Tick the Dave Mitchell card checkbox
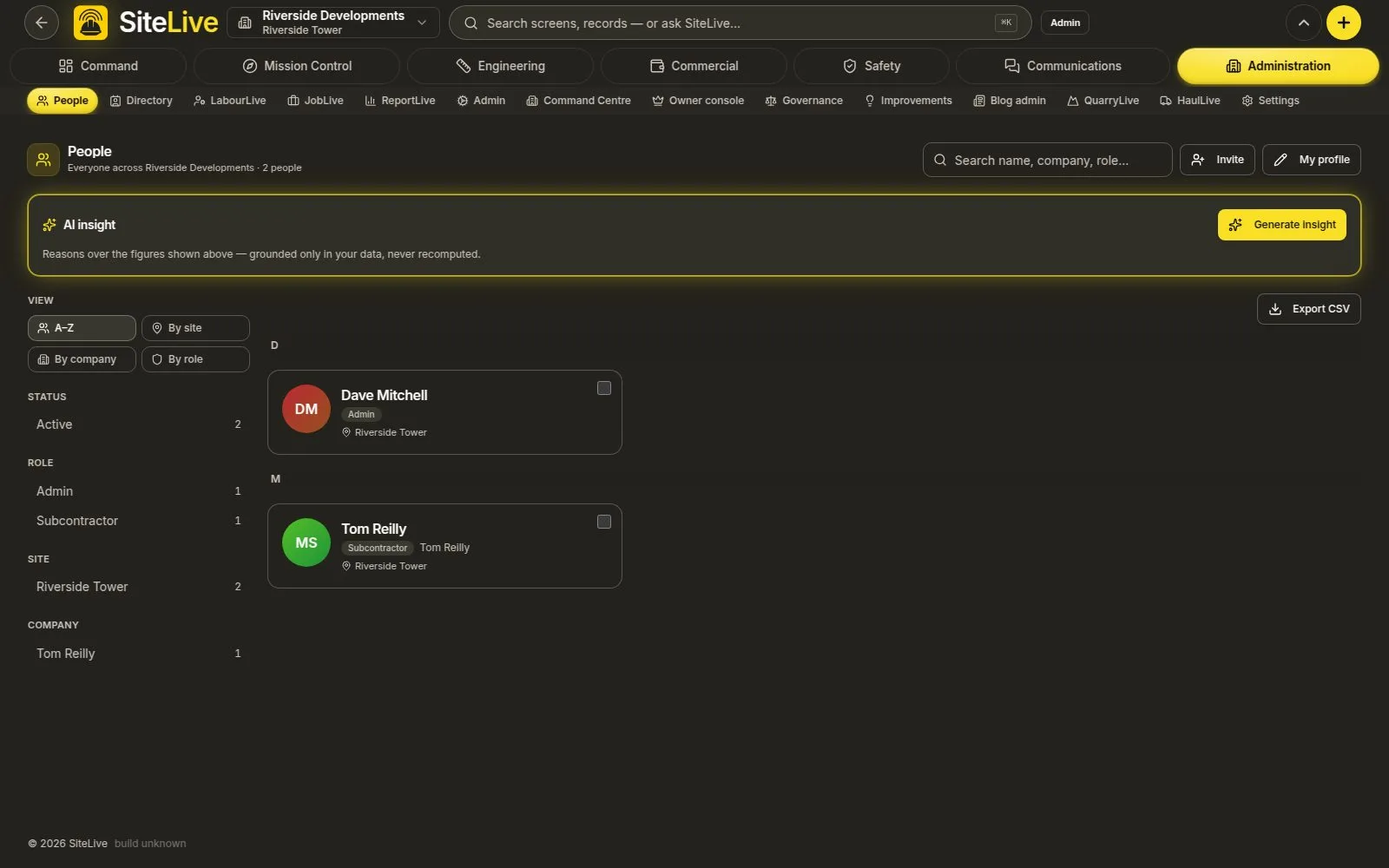This screenshot has height=868, width=1389. (604, 388)
